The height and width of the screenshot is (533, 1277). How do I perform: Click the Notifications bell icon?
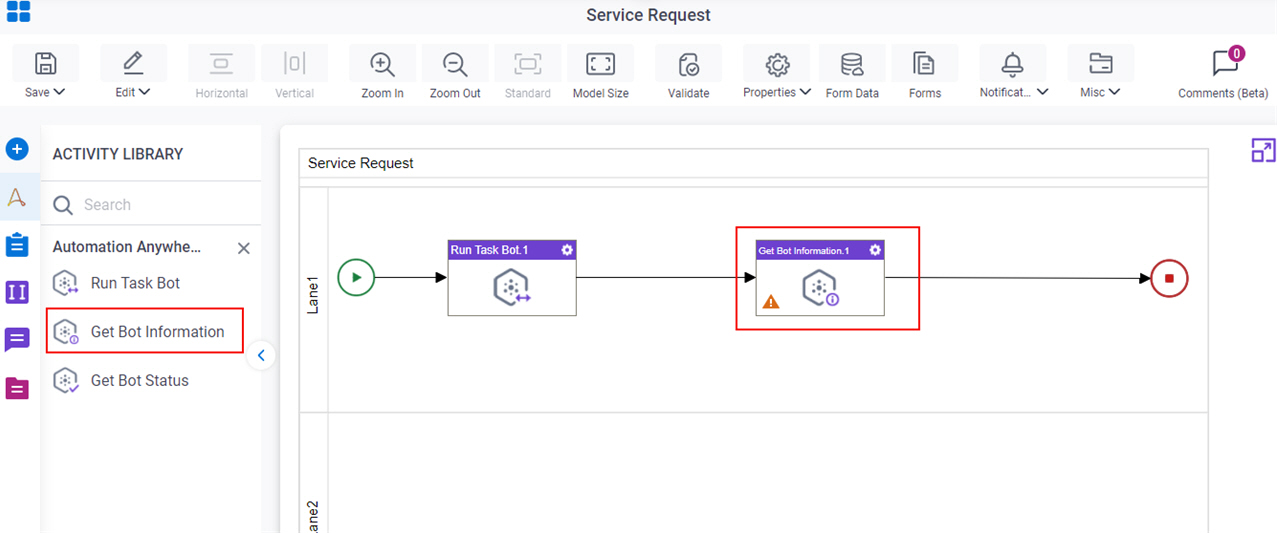coord(1013,64)
